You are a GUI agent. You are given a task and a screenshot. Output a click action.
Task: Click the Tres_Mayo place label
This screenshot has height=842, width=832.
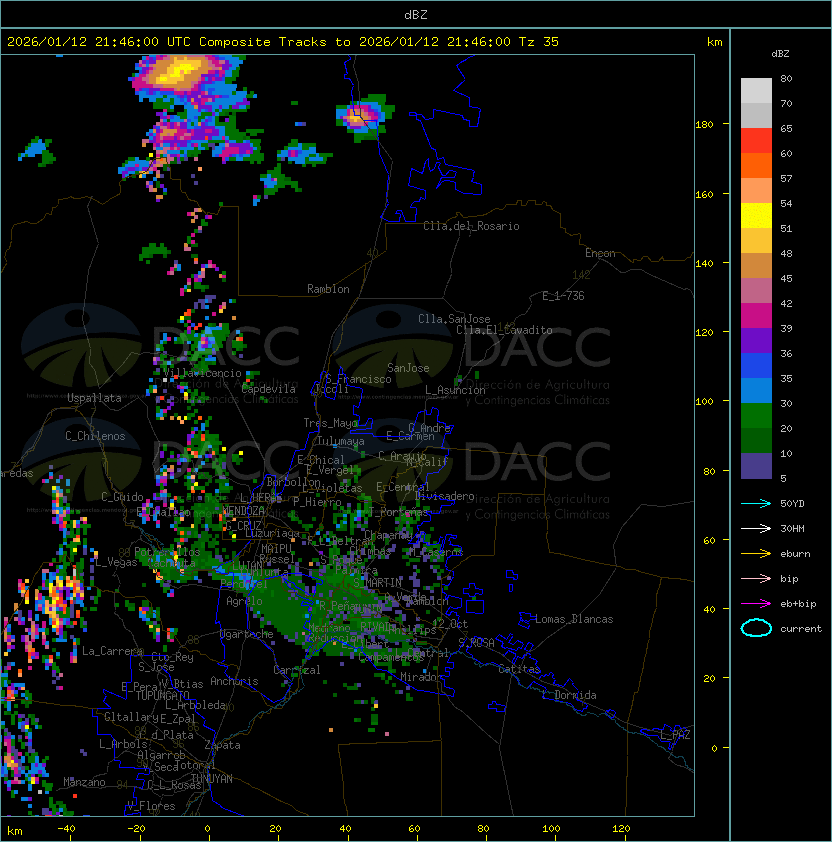(x=330, y=423)
